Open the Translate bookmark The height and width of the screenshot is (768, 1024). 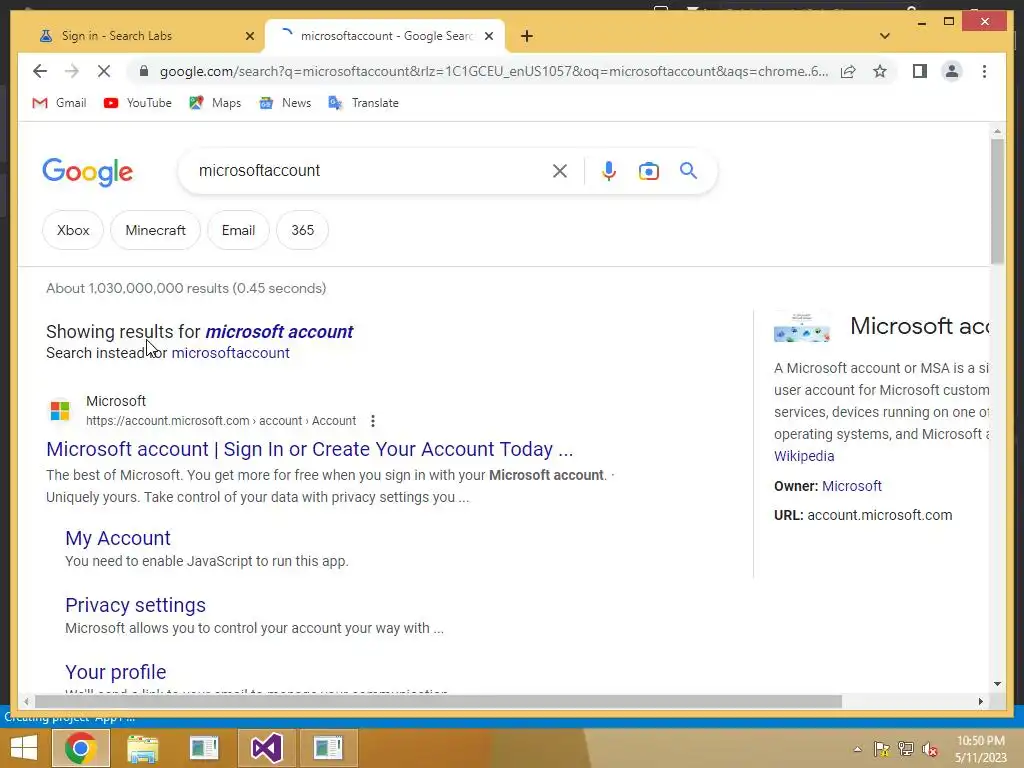tap(364, 103)
